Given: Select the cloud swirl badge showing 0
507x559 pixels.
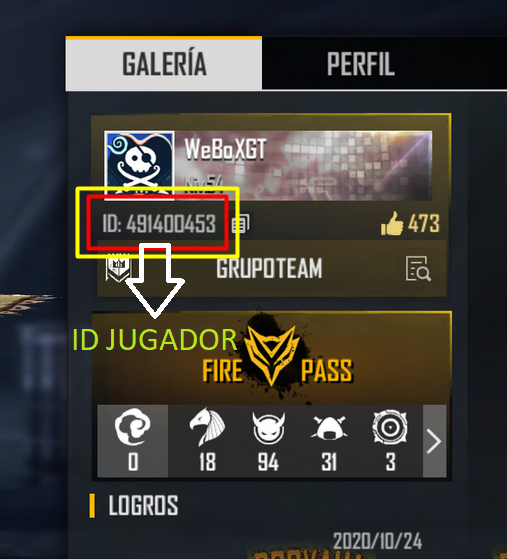Looking at the screenshot, I should click(133, 441).
